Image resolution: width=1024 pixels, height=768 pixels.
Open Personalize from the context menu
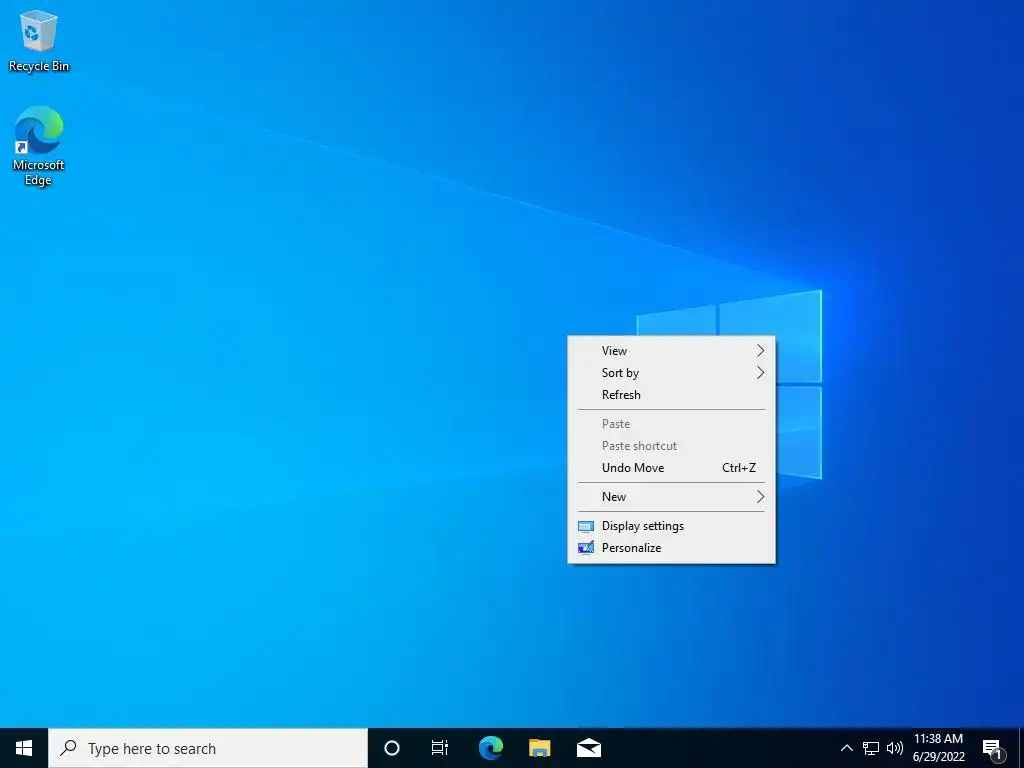[671, 549]
